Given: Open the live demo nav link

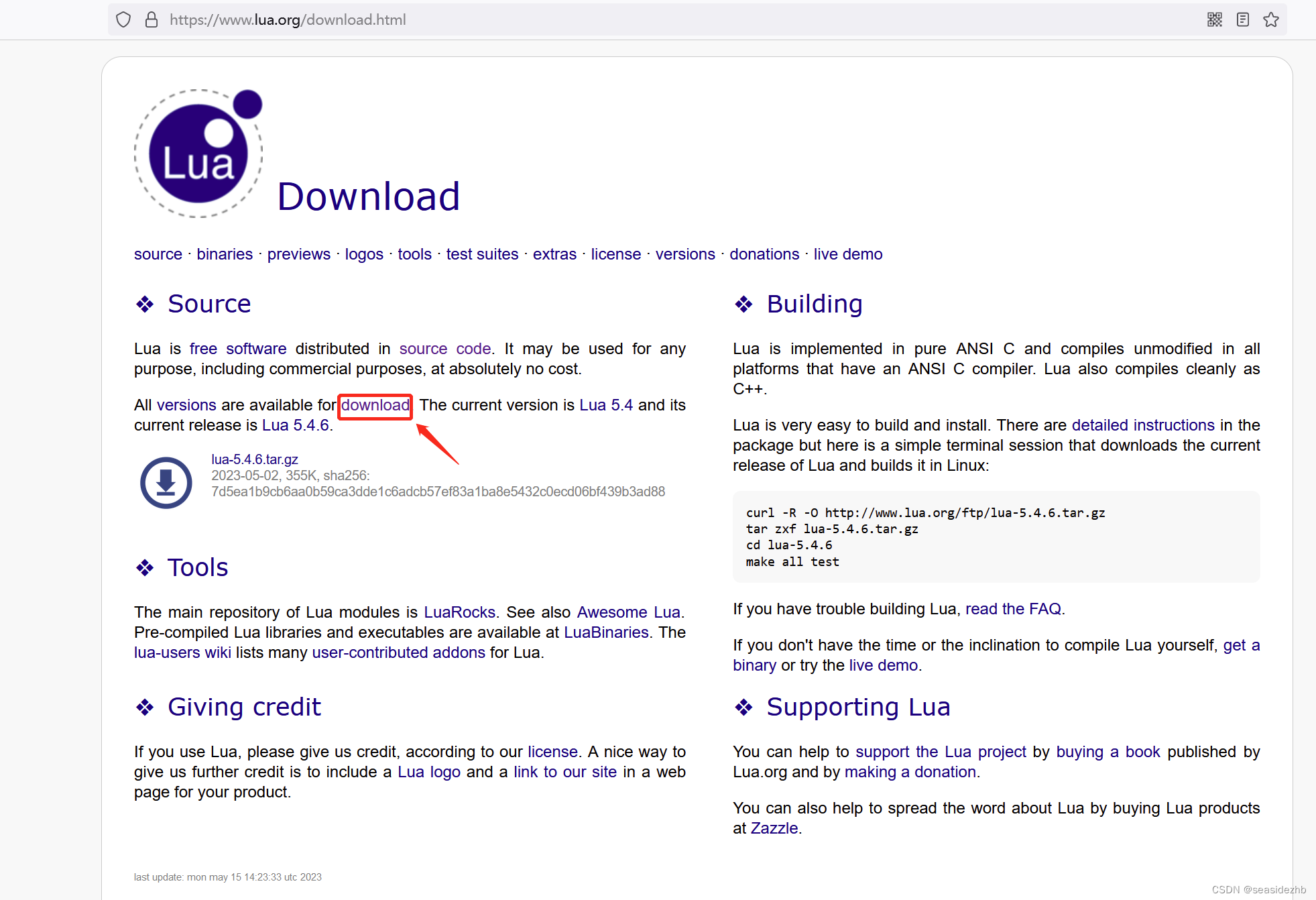Looking at the screenshot, I should pyautogui.click(x=848, y=254).
